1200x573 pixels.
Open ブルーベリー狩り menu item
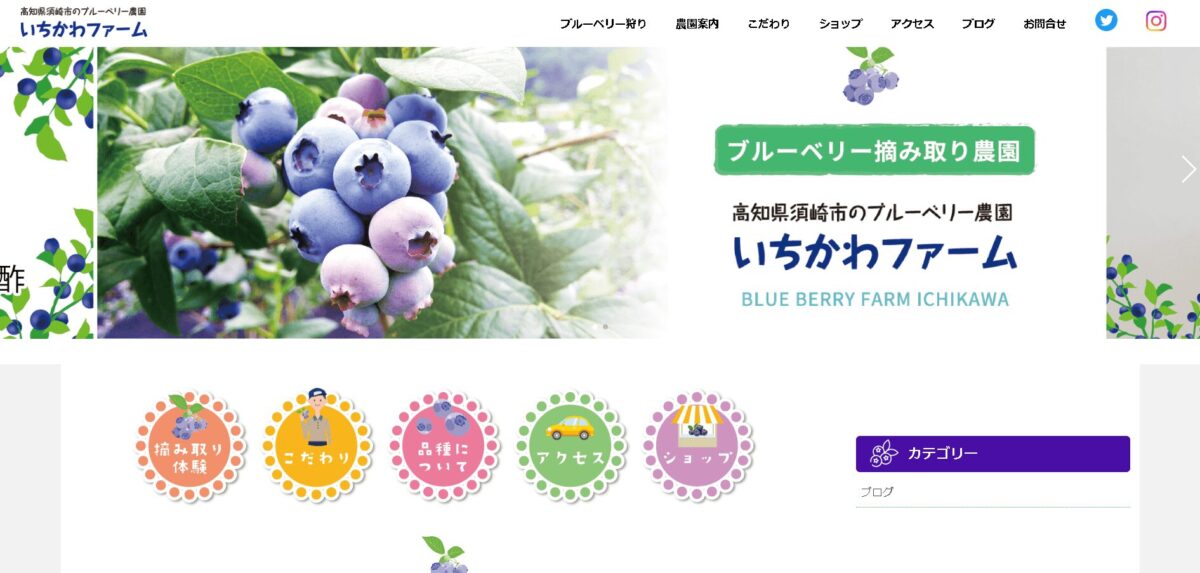(x=603, y=23)
